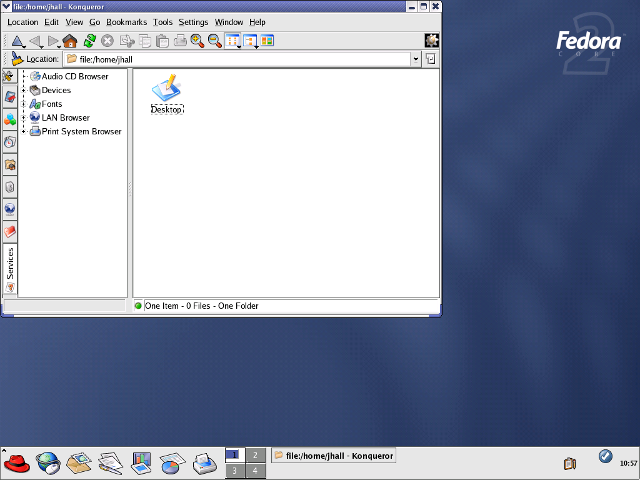
Task: Click the Print toolbar icon
Action: 180,41
